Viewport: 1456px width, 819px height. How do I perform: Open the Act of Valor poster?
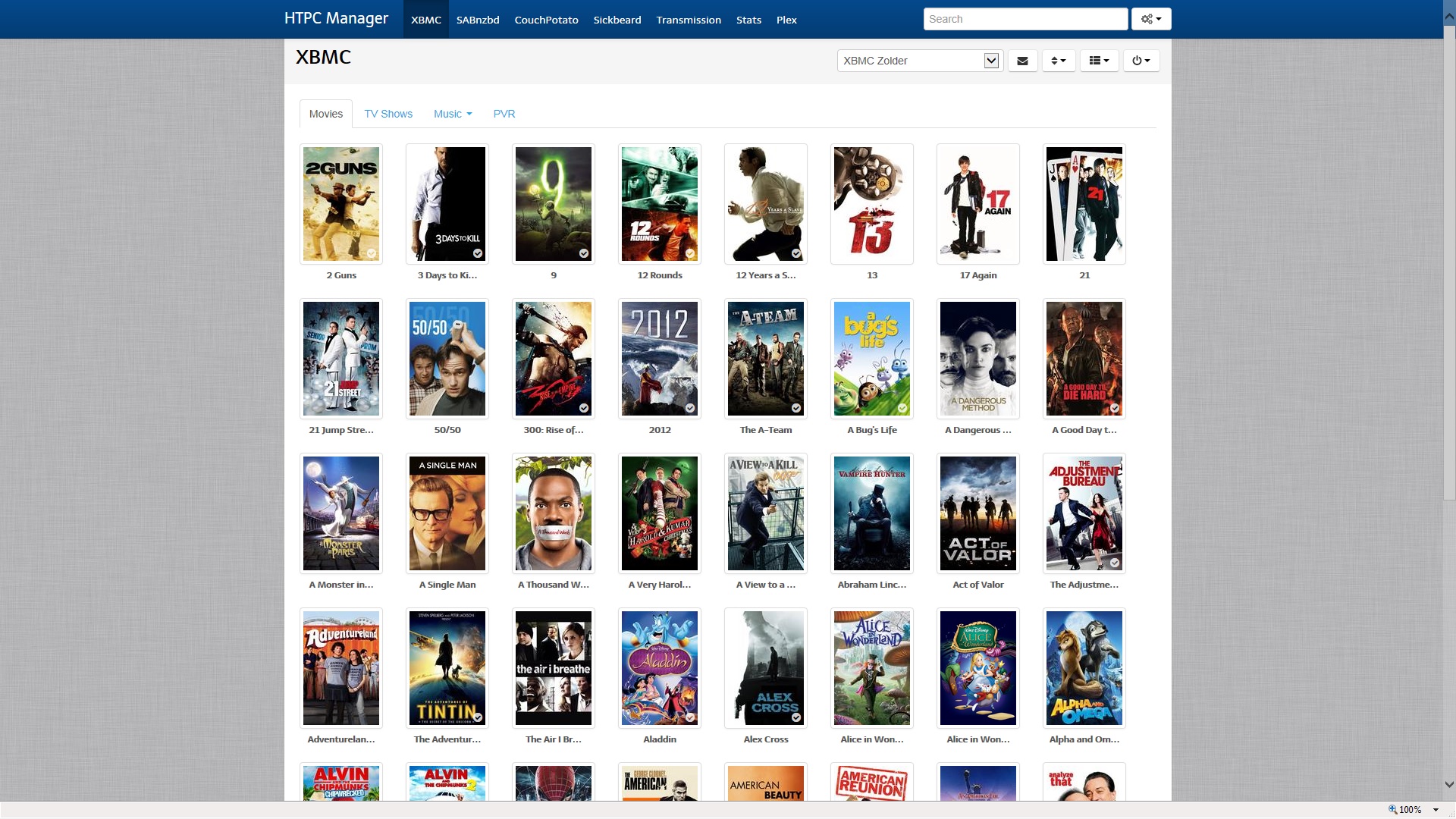978,513
